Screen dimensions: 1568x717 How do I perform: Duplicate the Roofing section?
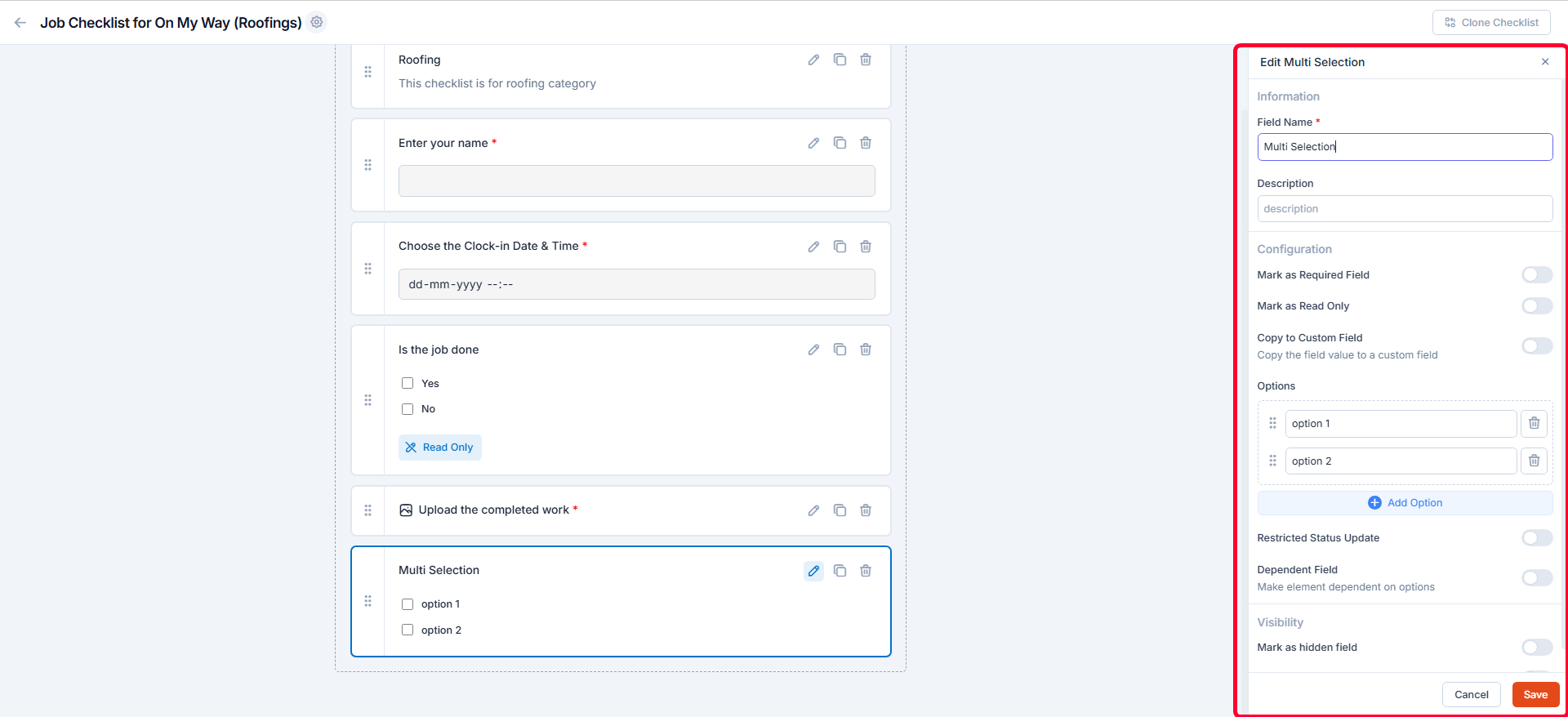coord(840,60)
